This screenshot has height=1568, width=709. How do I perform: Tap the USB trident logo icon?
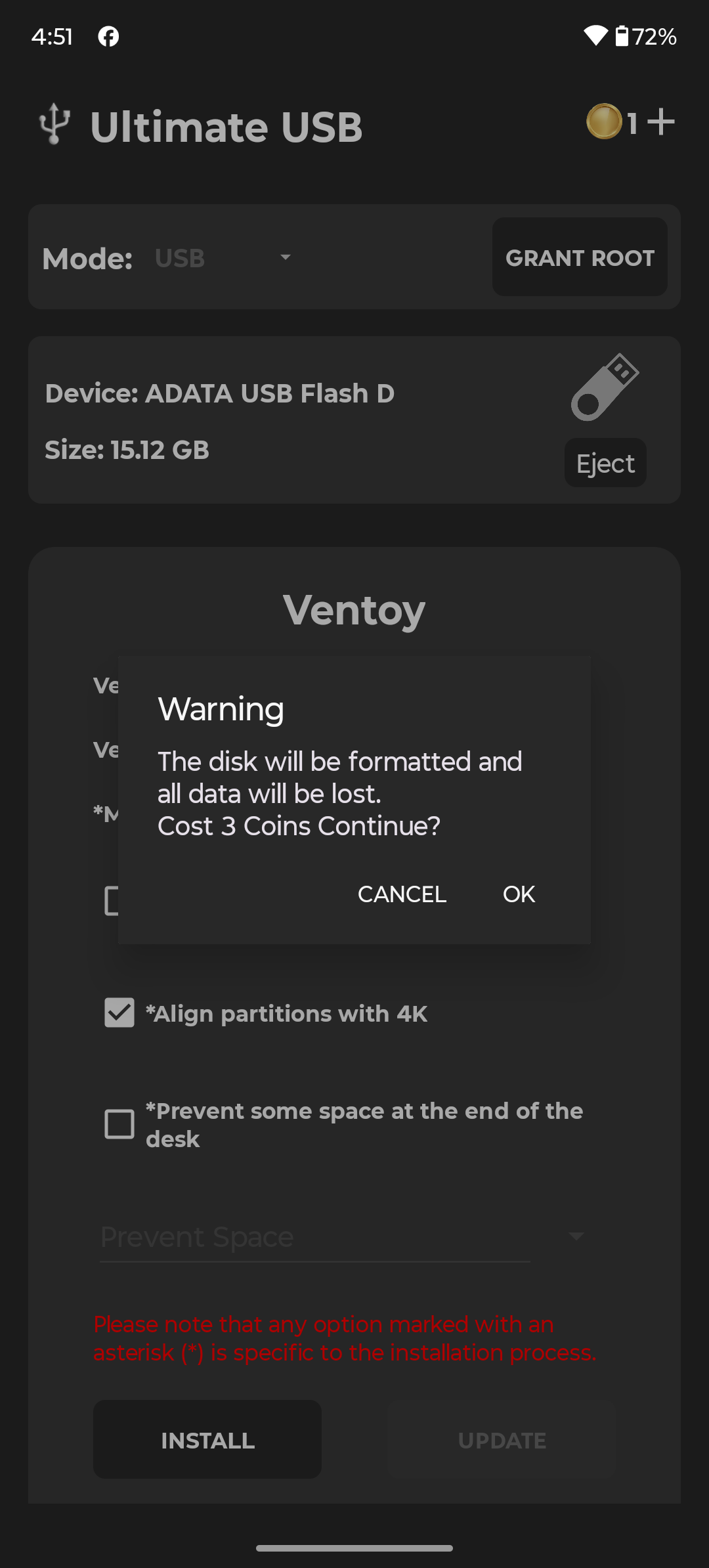point(55,123)
